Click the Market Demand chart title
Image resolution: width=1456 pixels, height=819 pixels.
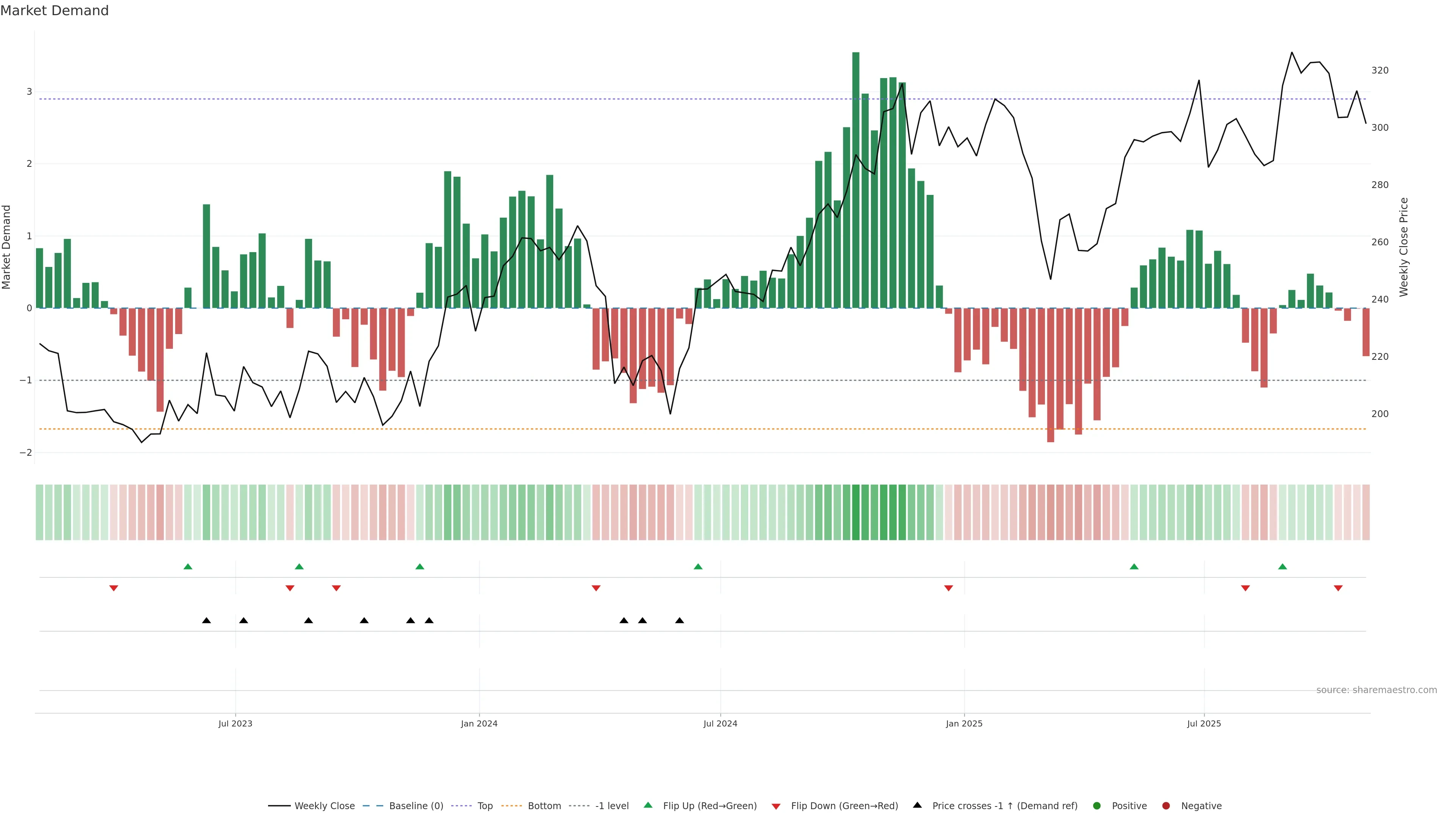(x=54, y=11)
